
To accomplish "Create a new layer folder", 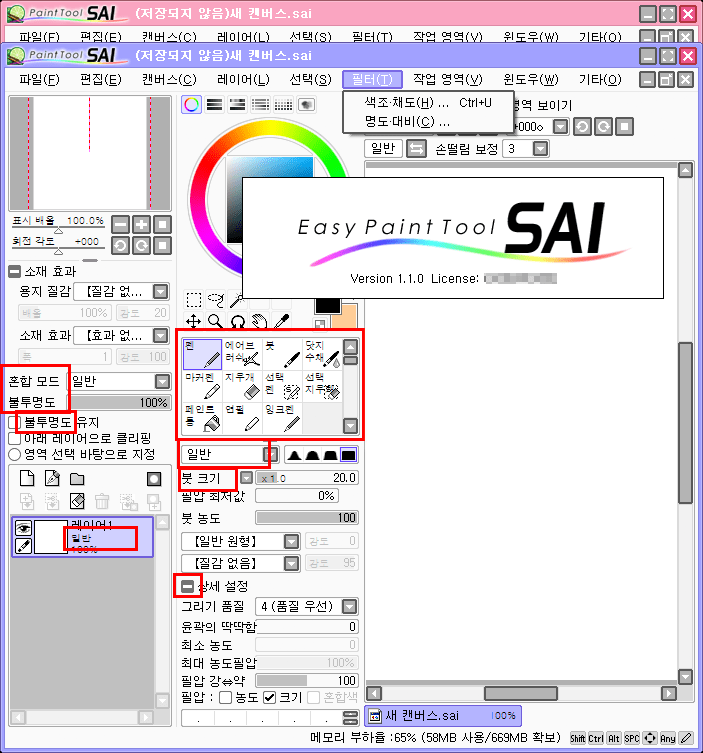I will tap(77, 478).
